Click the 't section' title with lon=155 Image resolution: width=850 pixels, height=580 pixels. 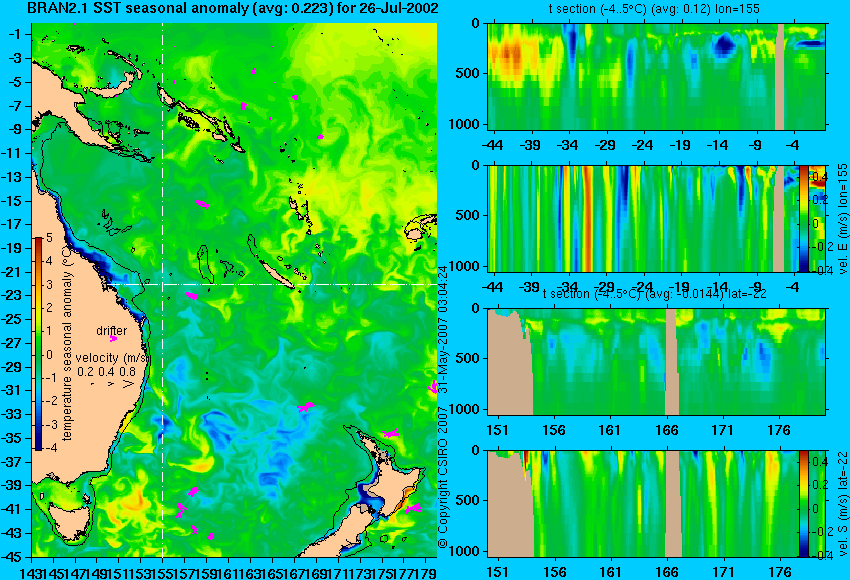tap(654, 9)
